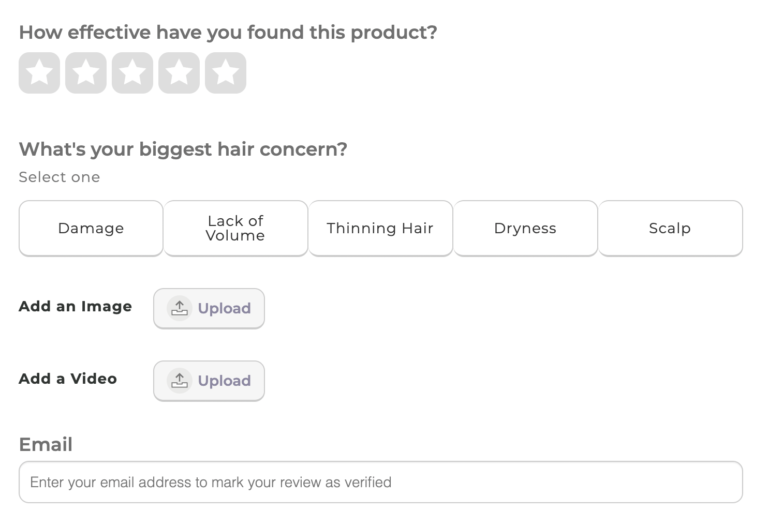Screen dimensions: 768x527
Task: Give a four-star effectiveness rating
Action: click(179, 73)
